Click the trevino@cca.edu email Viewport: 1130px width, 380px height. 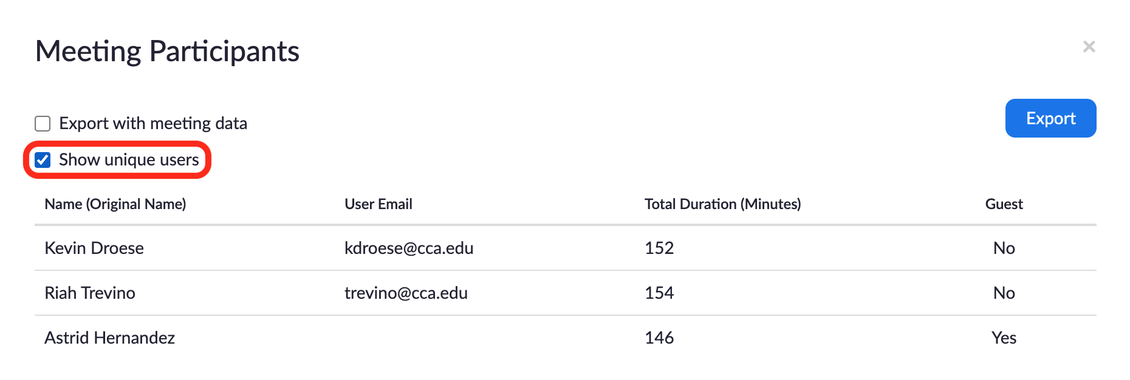(x=406, y=293)
